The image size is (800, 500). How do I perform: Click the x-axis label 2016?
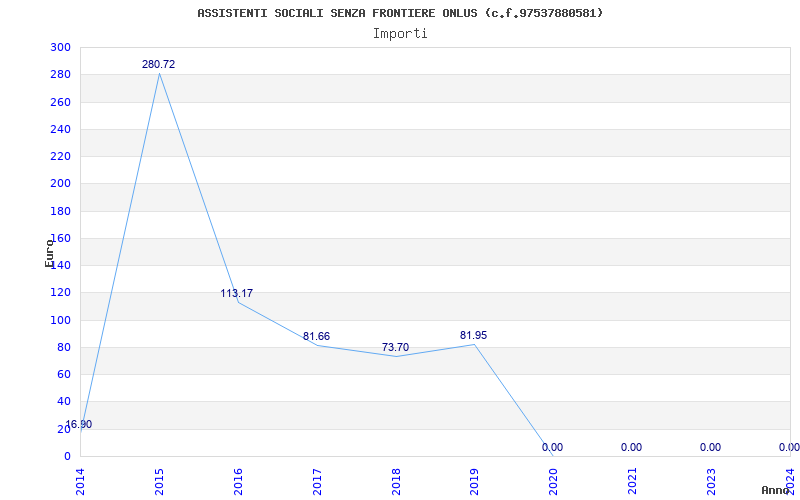[x=238, y=482]
